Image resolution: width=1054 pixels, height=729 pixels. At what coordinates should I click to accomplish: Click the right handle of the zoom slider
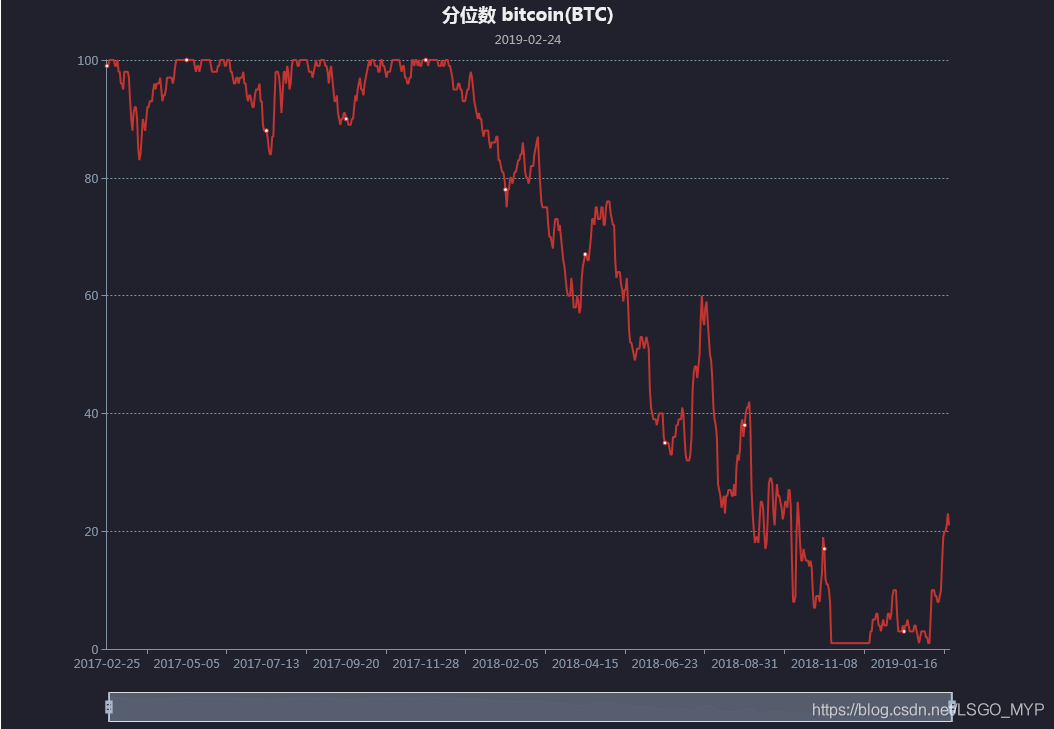[x=952, y=707]
